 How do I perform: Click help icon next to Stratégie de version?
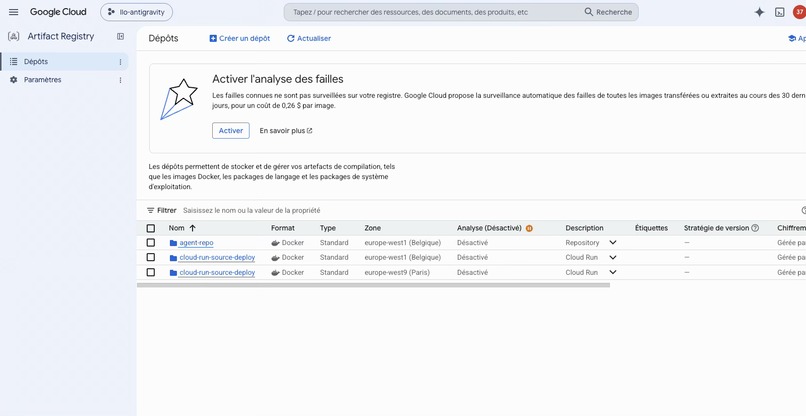click(755, 228)
